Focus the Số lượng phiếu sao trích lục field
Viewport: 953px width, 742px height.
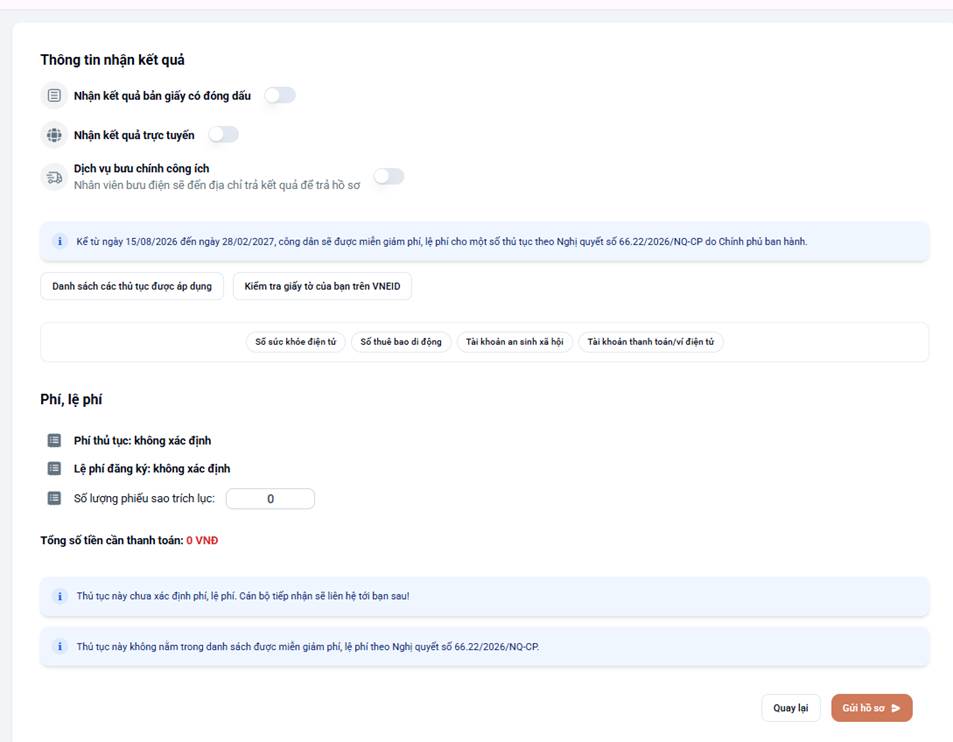click(270, 499)
